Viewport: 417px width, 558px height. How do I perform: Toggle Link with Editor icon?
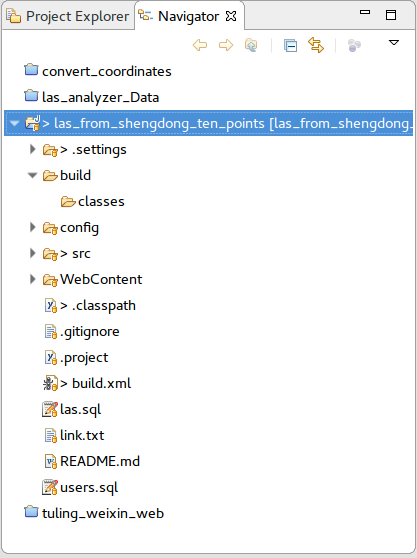point(316,45)
